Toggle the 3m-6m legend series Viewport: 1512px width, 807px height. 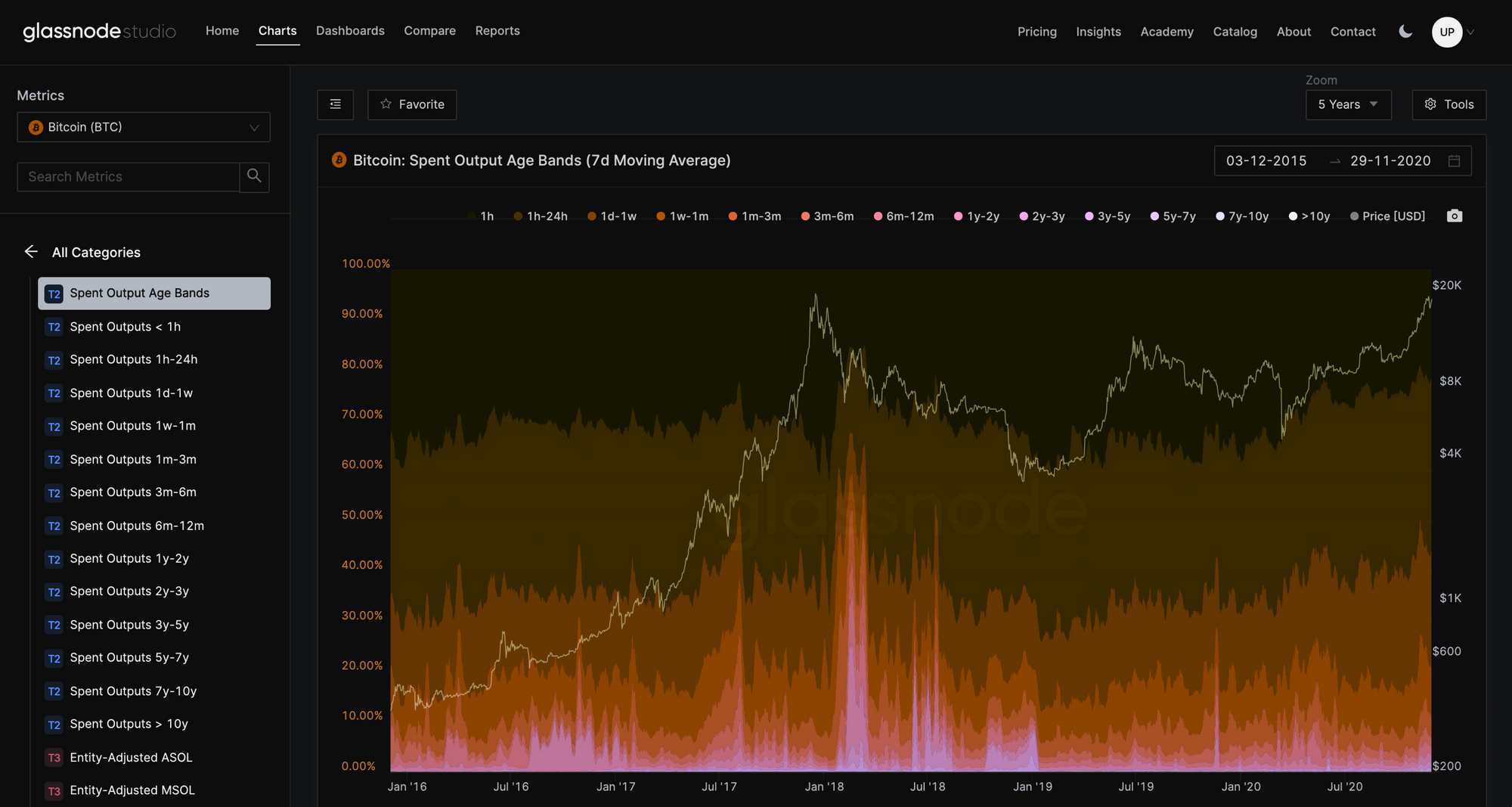tap(827, 216)
